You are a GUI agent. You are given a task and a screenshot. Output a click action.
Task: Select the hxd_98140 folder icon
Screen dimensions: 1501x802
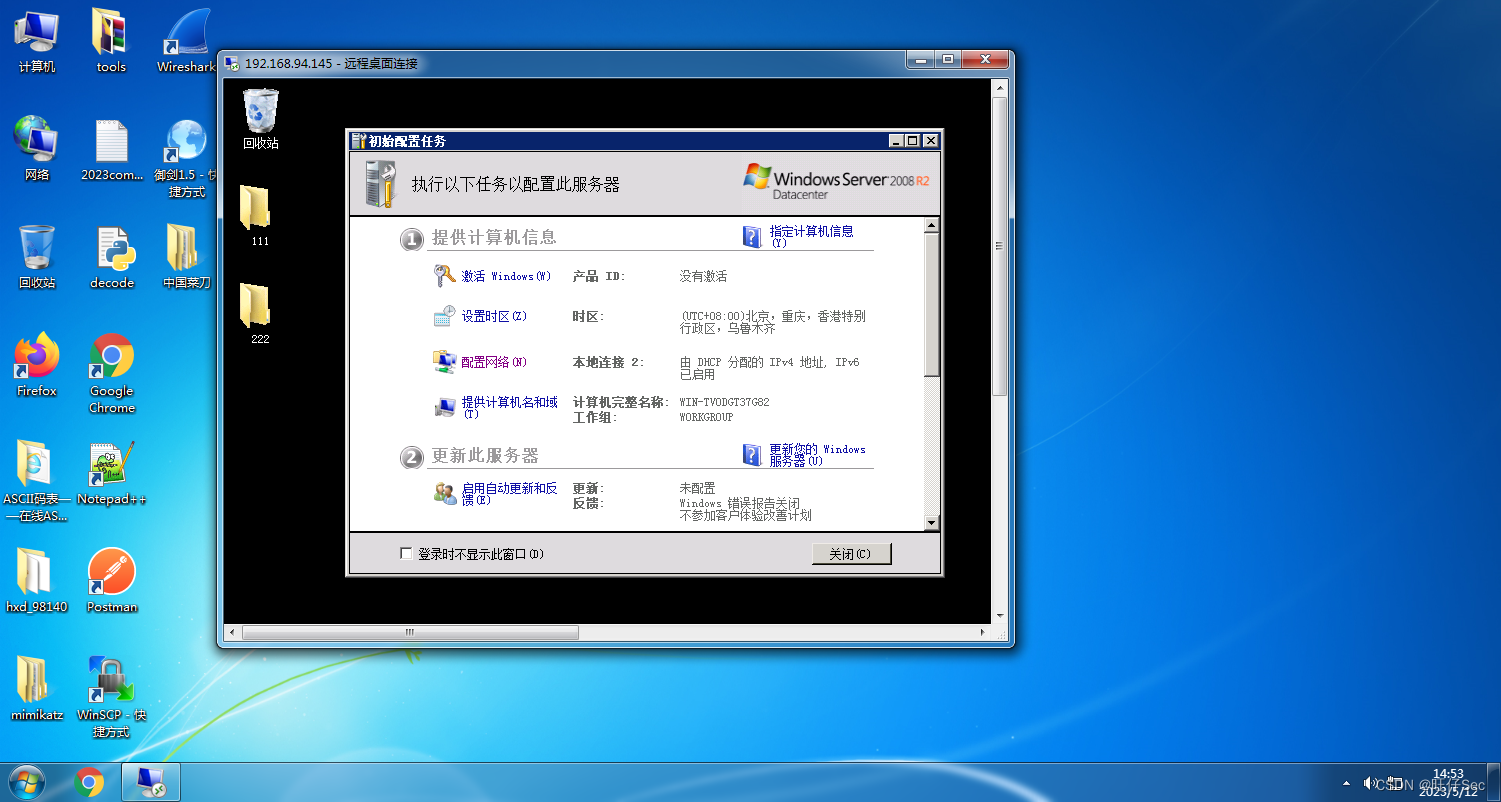click(x=37, y=580)
